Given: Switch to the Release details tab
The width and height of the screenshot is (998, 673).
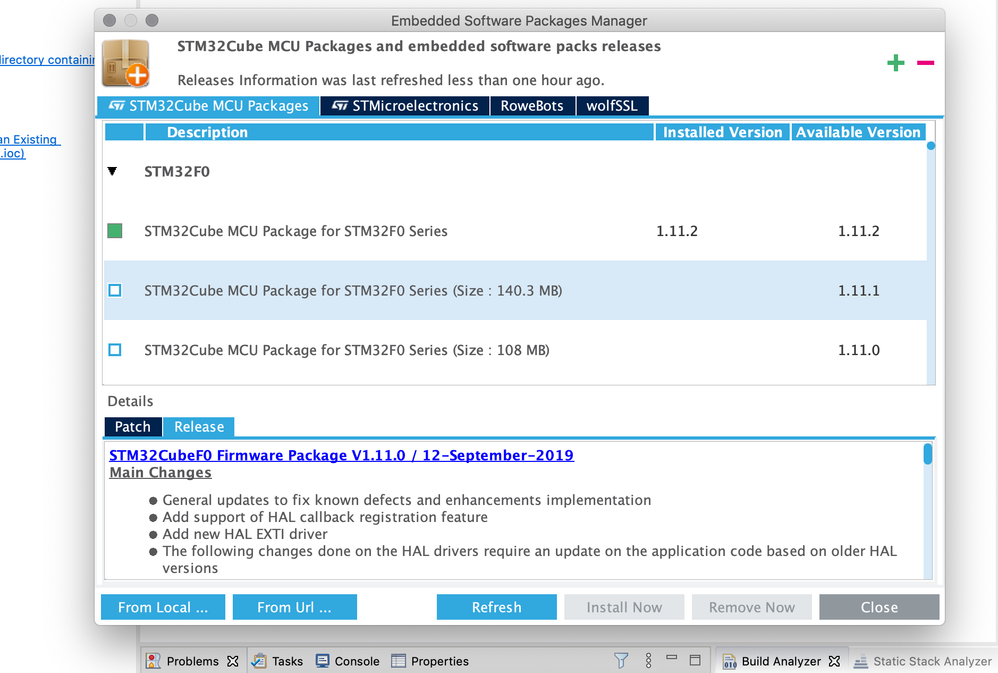Looking at the screenshot, I should click(199, 427).
